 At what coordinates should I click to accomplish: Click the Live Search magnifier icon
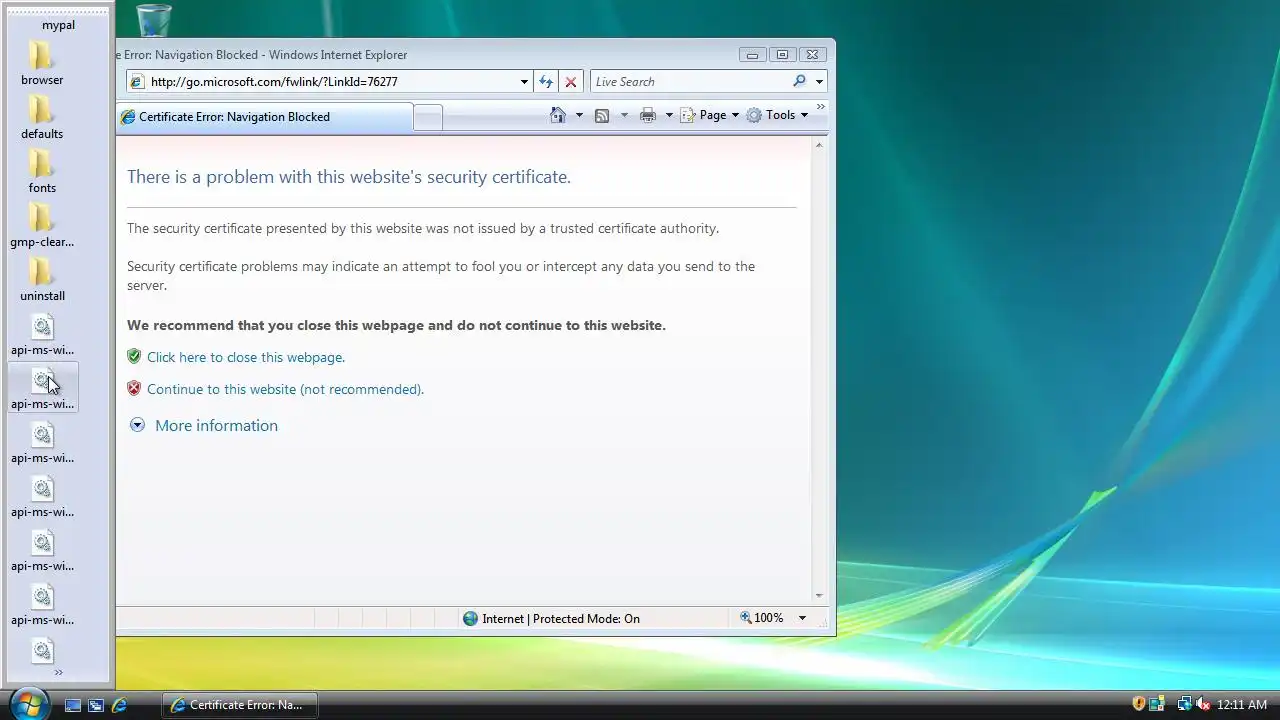[x=799, y=81]
